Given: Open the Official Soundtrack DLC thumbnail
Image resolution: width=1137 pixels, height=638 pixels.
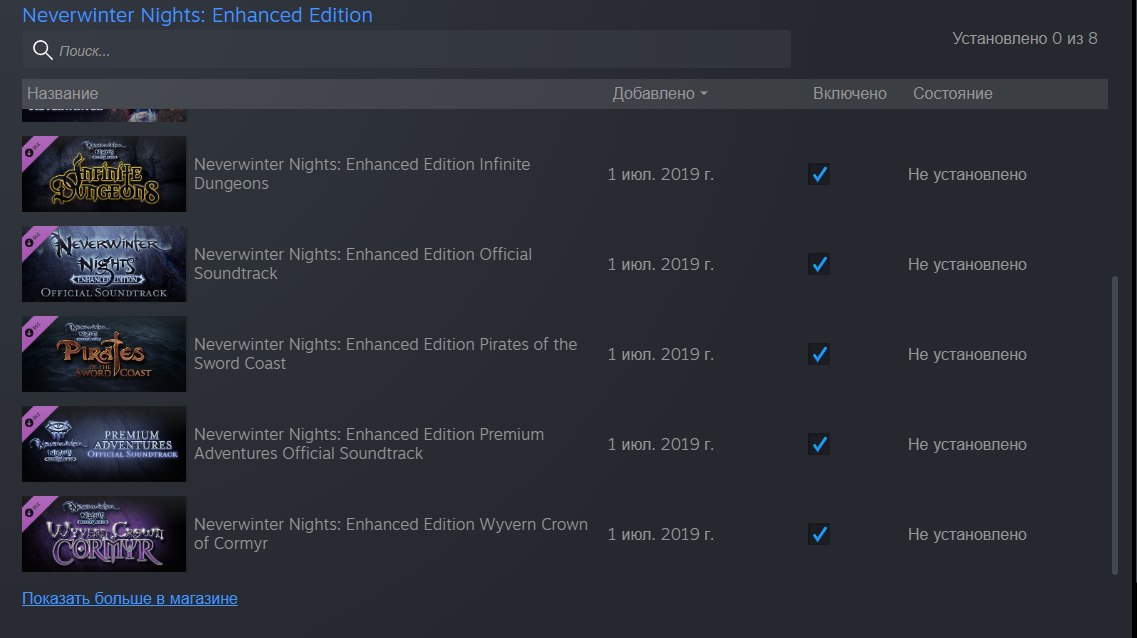Looking at the screenshot, I should point(104,264).
